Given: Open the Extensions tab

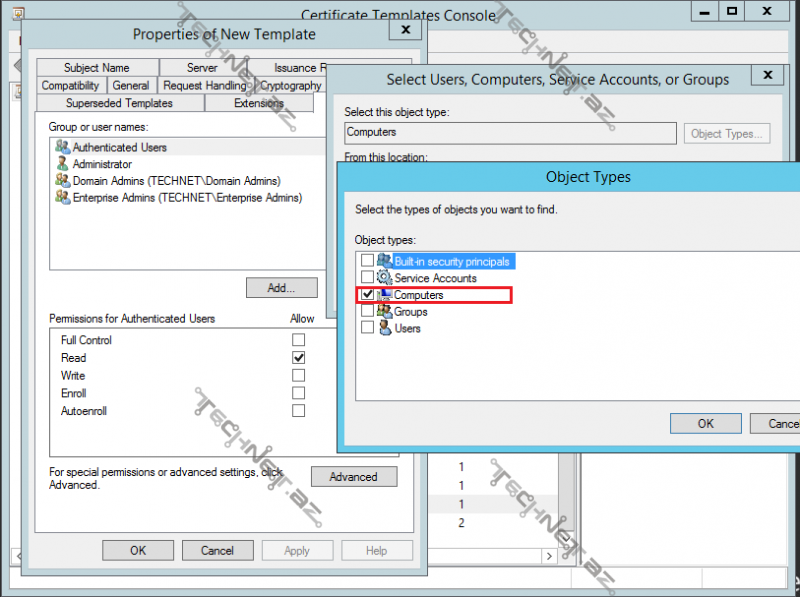Looking at the screenshot, I should pos(258,103).
